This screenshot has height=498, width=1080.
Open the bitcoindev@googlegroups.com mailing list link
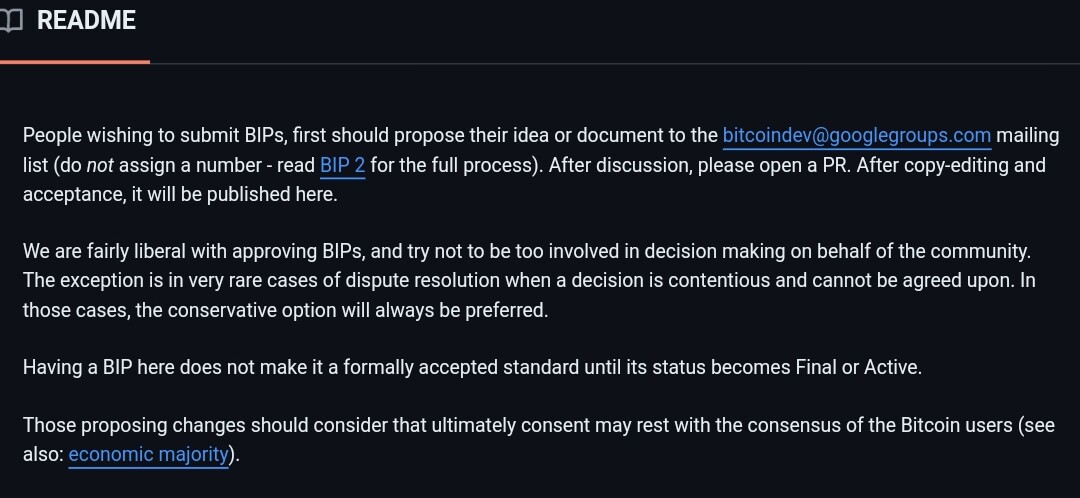tap(856, 136)
